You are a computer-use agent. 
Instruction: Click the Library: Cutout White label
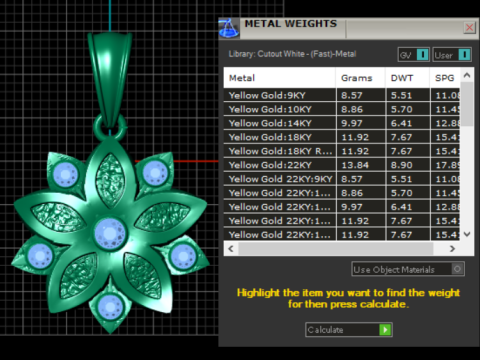[x=292, y=54]
